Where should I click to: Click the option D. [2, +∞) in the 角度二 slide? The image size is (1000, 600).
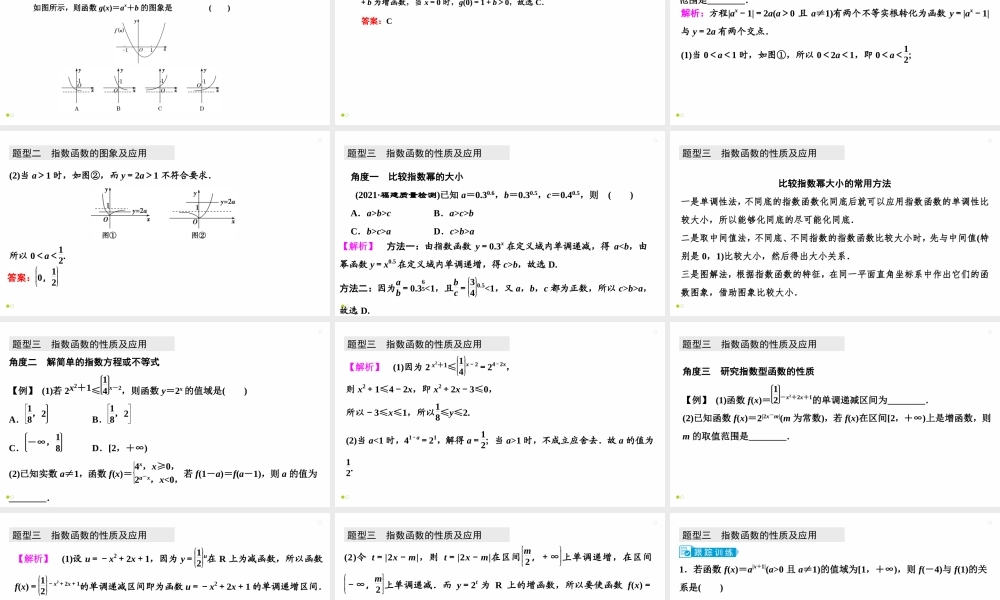pos(120,448)
